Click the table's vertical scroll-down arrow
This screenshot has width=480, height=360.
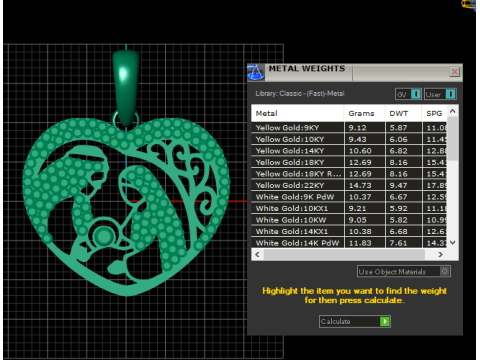click(x=452, y=243)
